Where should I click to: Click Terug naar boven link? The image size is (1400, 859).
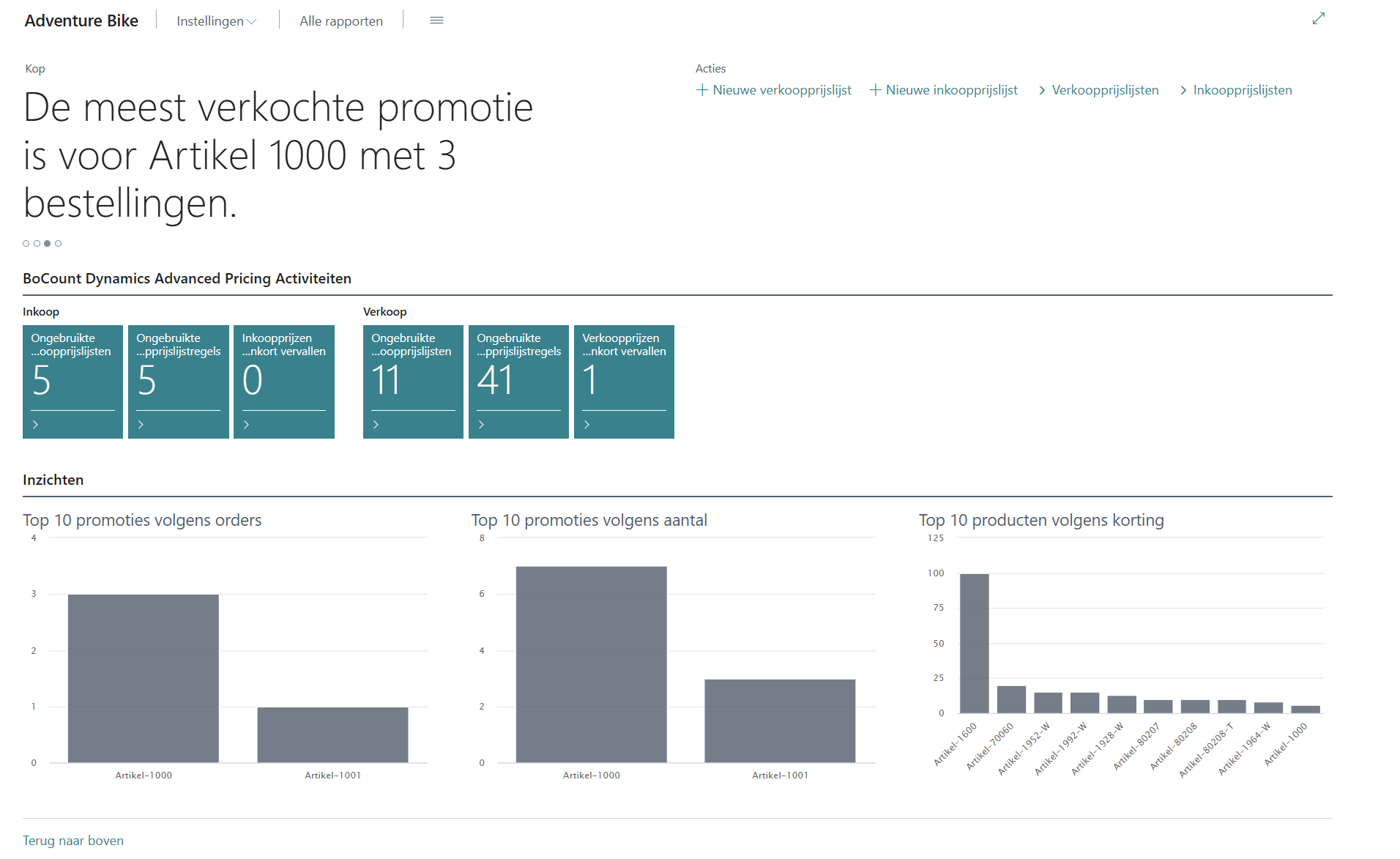[x=73, y=840]
